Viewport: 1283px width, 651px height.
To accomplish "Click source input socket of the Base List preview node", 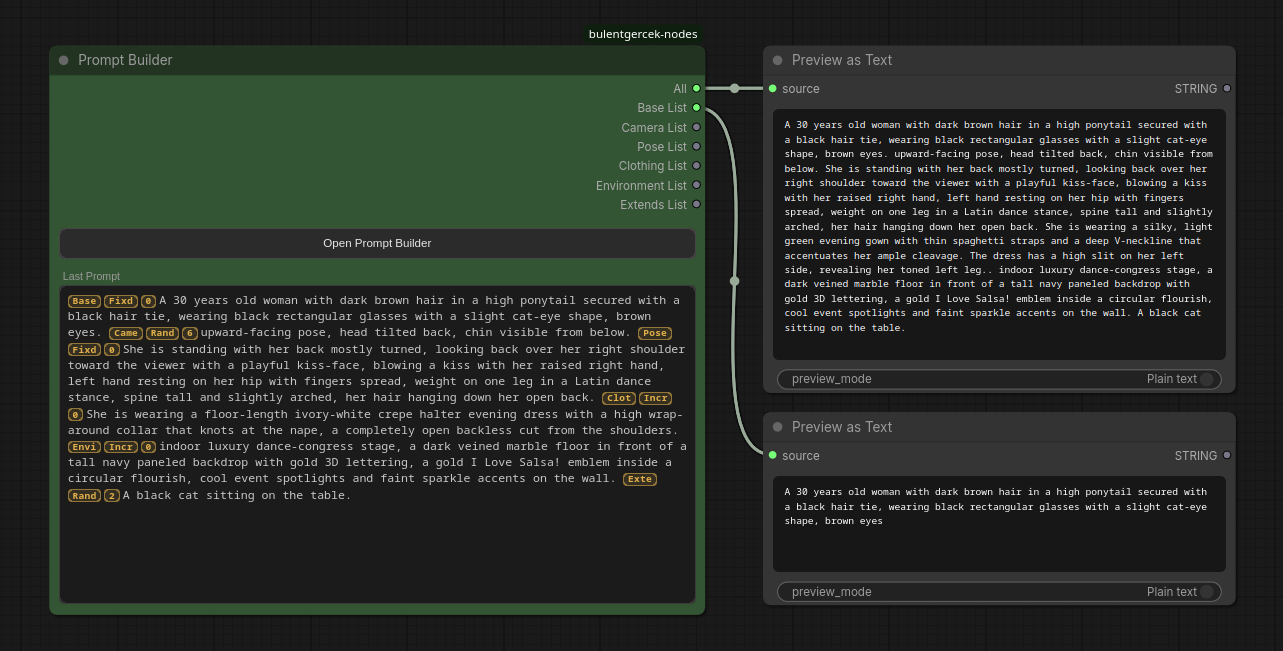I will (x=773, y=456).
